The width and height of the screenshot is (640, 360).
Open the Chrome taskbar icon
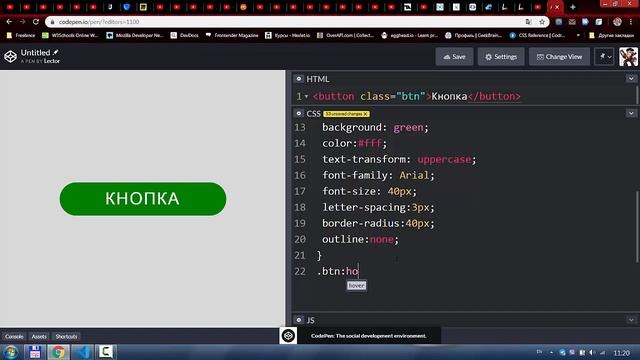(58, 352)
